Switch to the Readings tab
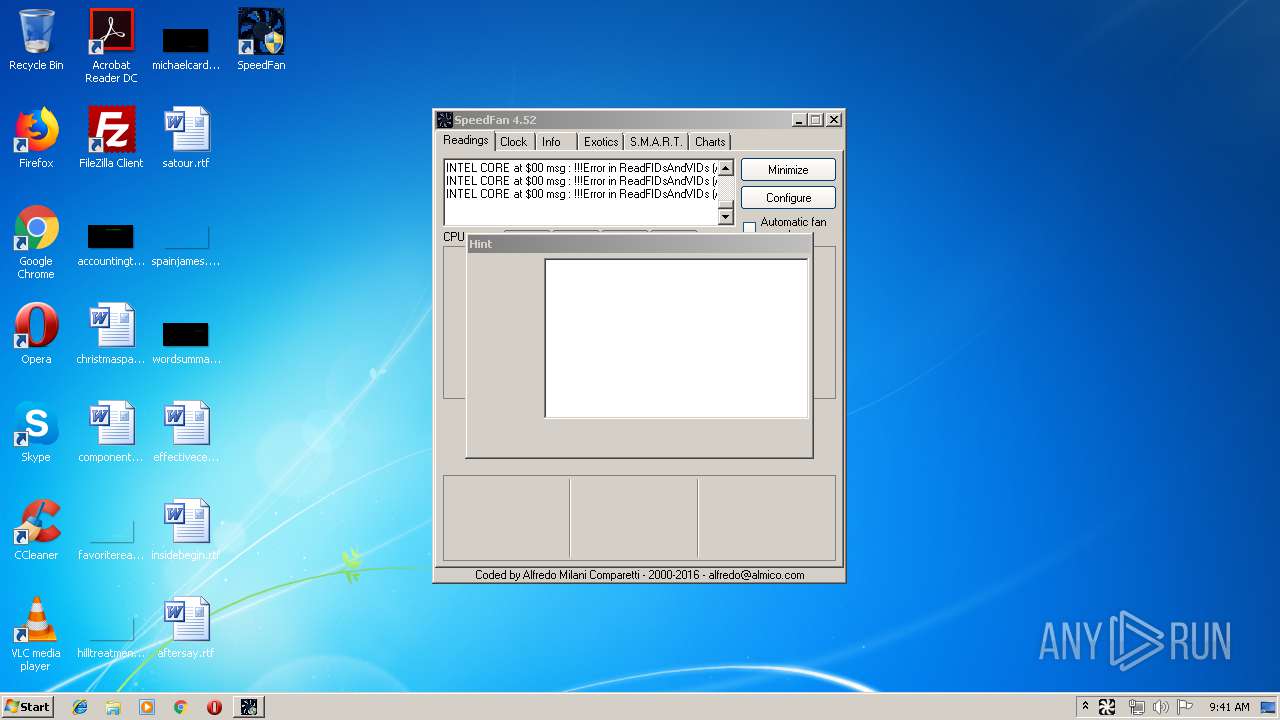 pyautogui.click(x=466, y=141)
